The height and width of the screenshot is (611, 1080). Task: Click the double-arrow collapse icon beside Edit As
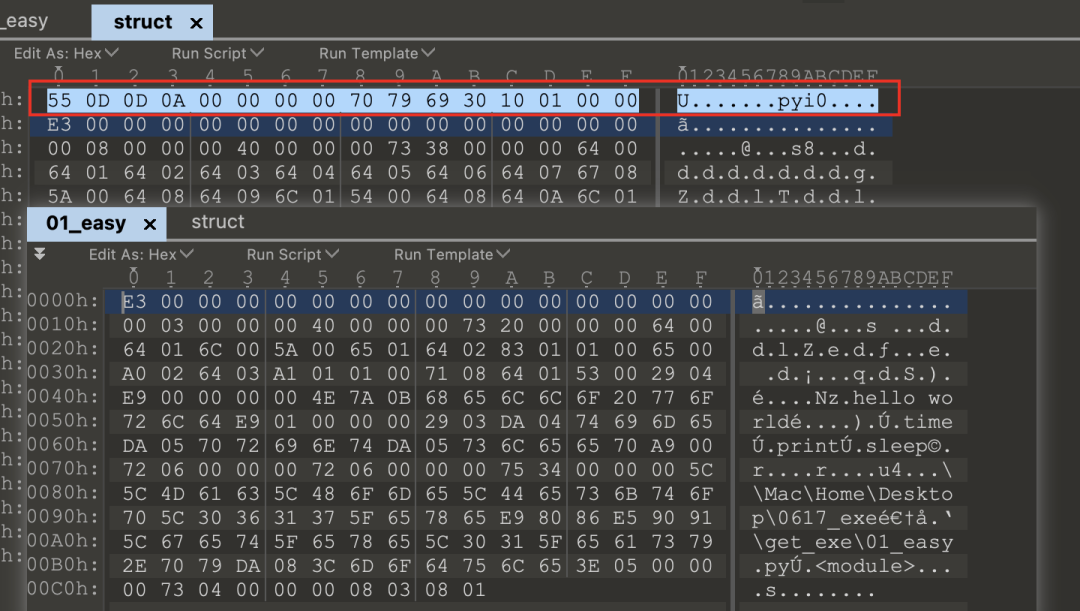(40, 254)
